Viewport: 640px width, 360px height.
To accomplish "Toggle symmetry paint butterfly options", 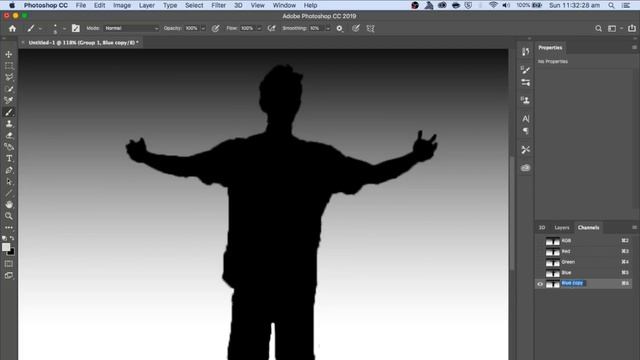I will [370, 28].
